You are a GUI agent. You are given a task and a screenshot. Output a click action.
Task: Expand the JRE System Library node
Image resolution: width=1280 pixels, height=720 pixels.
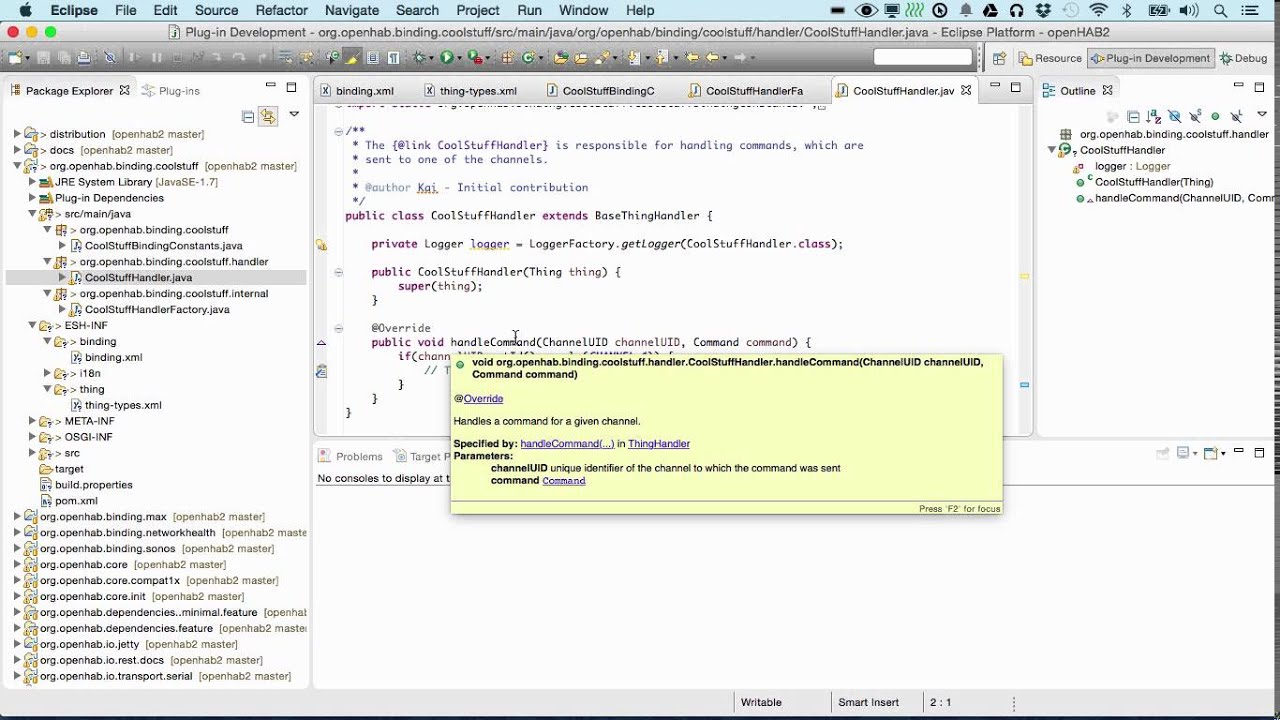(32, 182)
